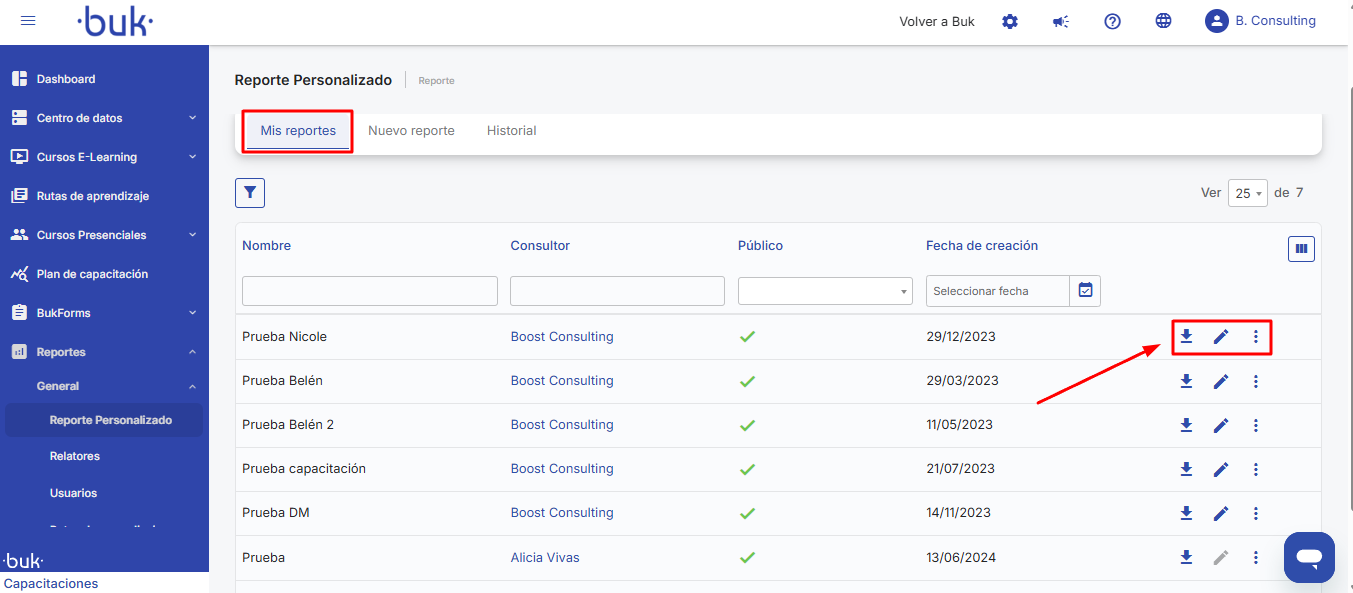Open the settings gear in header
The height and width of the screenshot is (593, 1353).
[1010, 21]
